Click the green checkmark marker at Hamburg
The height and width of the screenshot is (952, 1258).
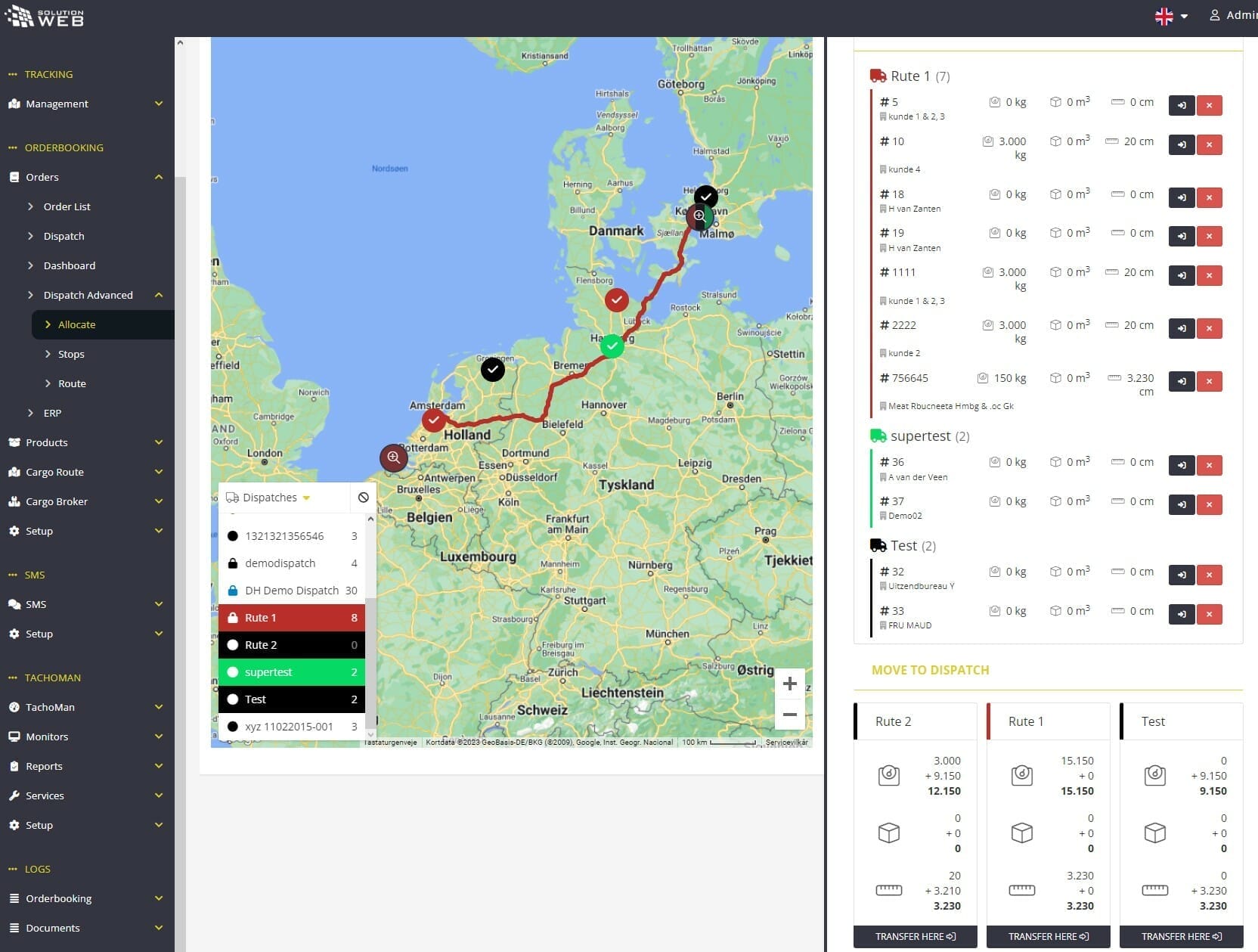coord(612,346)
